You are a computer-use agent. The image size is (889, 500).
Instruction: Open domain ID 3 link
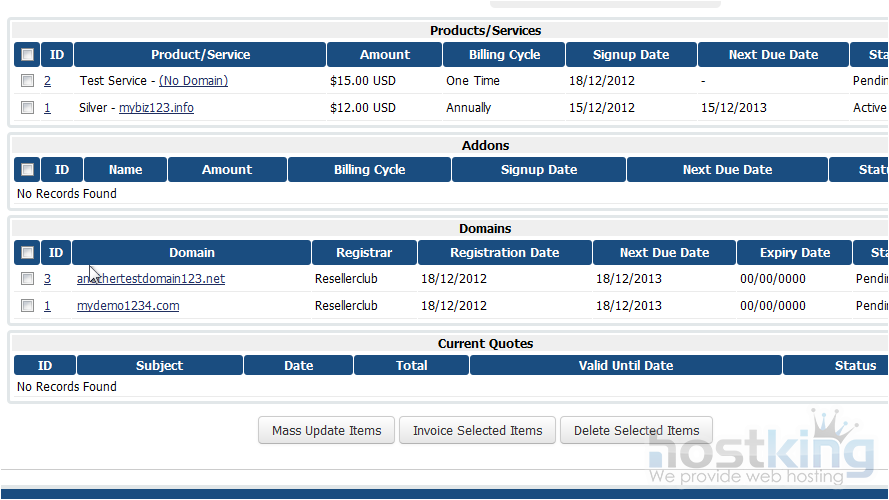pos(47,279)
